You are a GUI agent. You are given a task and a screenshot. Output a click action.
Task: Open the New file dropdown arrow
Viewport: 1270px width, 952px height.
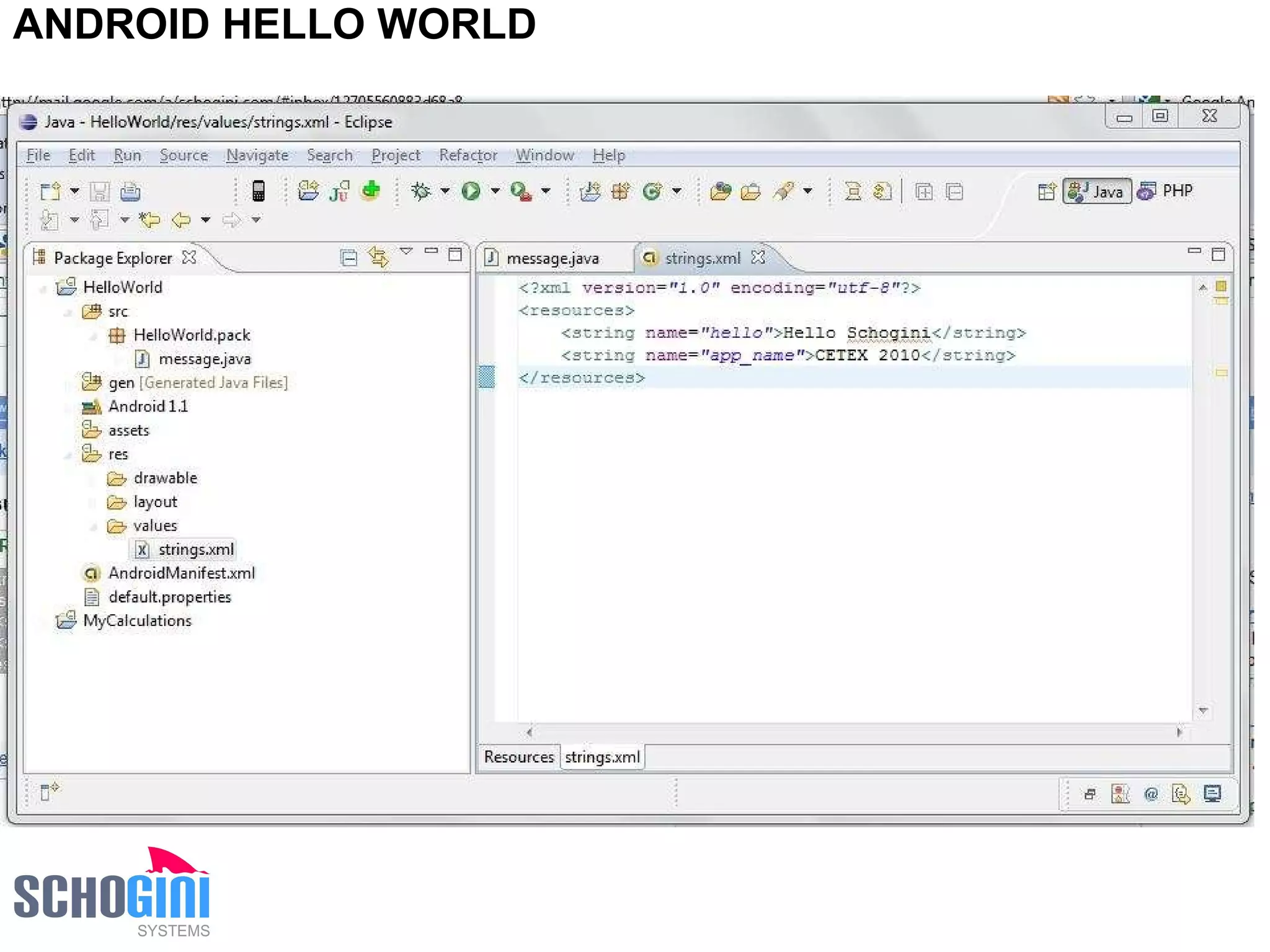pos(74,192)
